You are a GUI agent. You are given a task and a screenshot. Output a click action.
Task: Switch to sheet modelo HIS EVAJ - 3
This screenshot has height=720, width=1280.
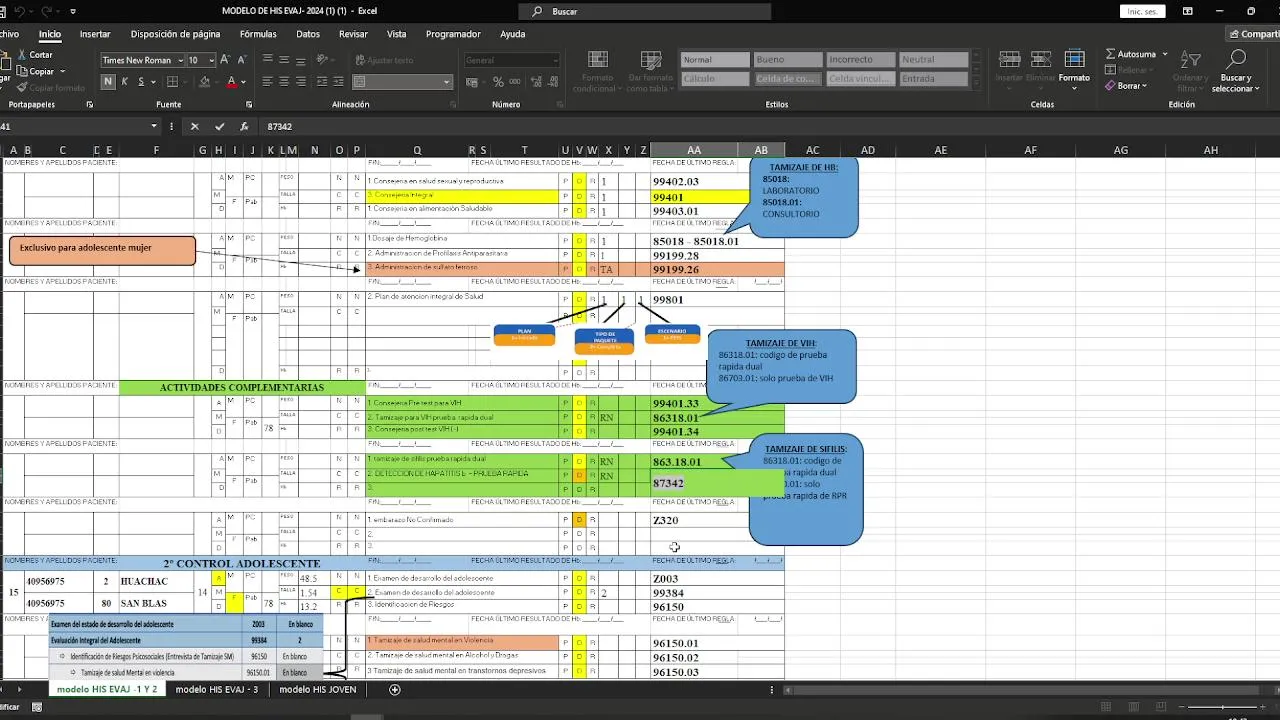tap(217, 689)
